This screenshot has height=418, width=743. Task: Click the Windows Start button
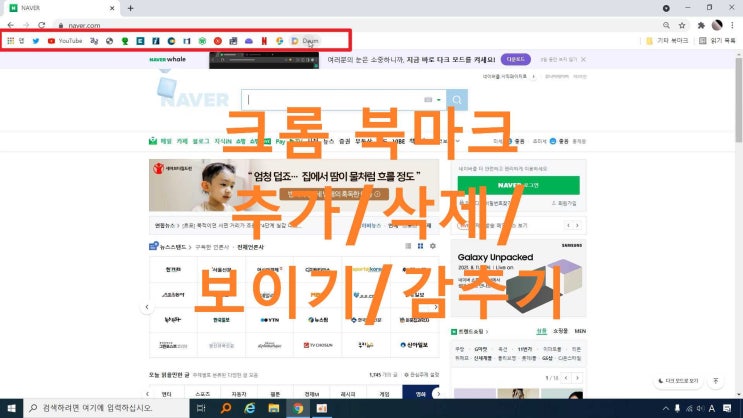11,408
